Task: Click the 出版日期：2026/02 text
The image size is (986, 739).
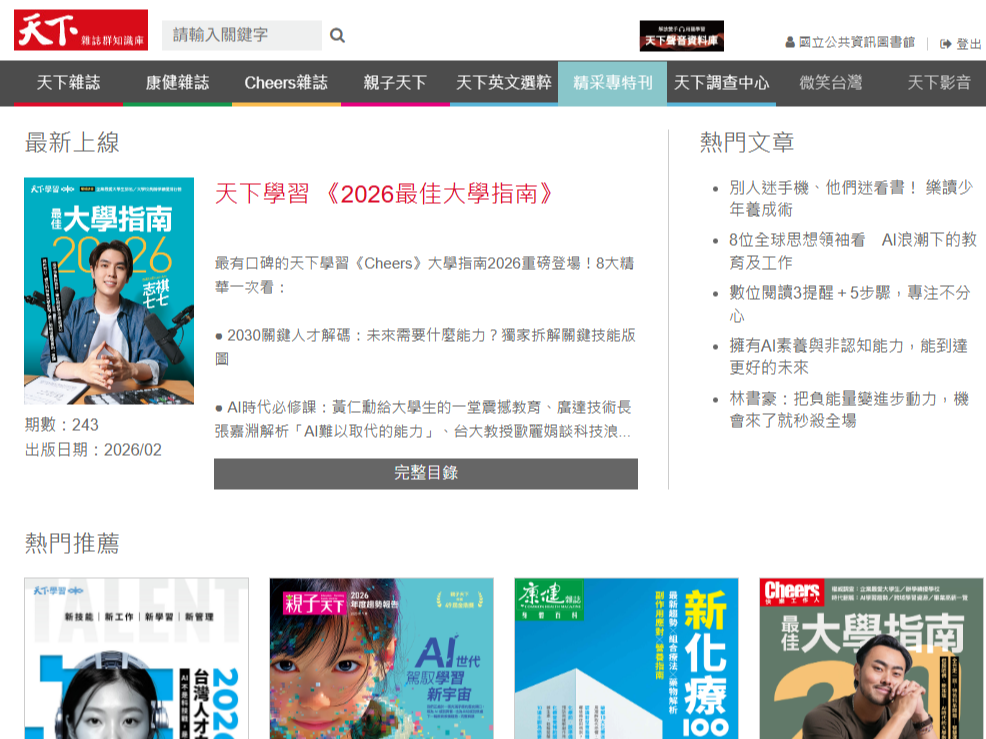Action: pos(93,450)
